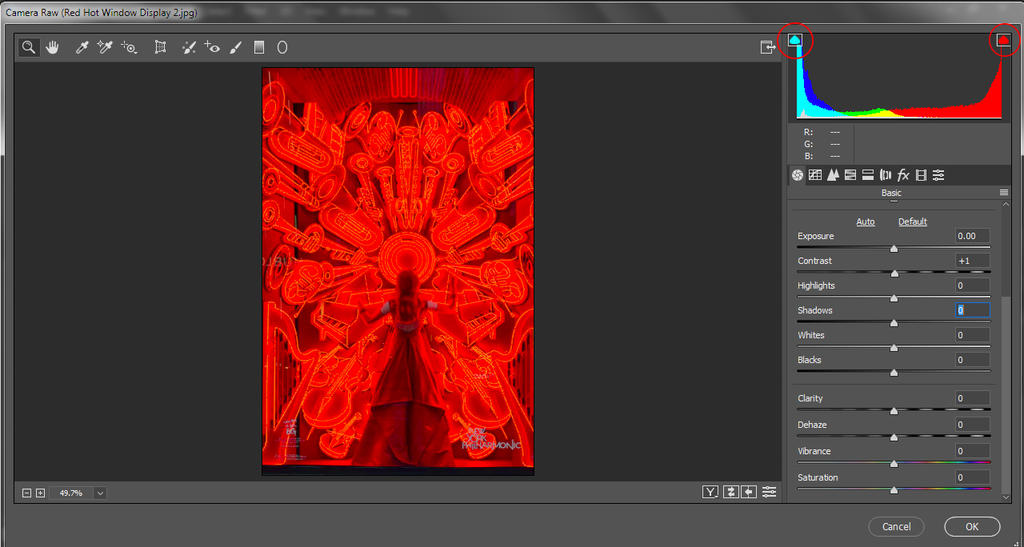
Task: Toggle the highlight clipping warning
Action: tap(1003, 40)
